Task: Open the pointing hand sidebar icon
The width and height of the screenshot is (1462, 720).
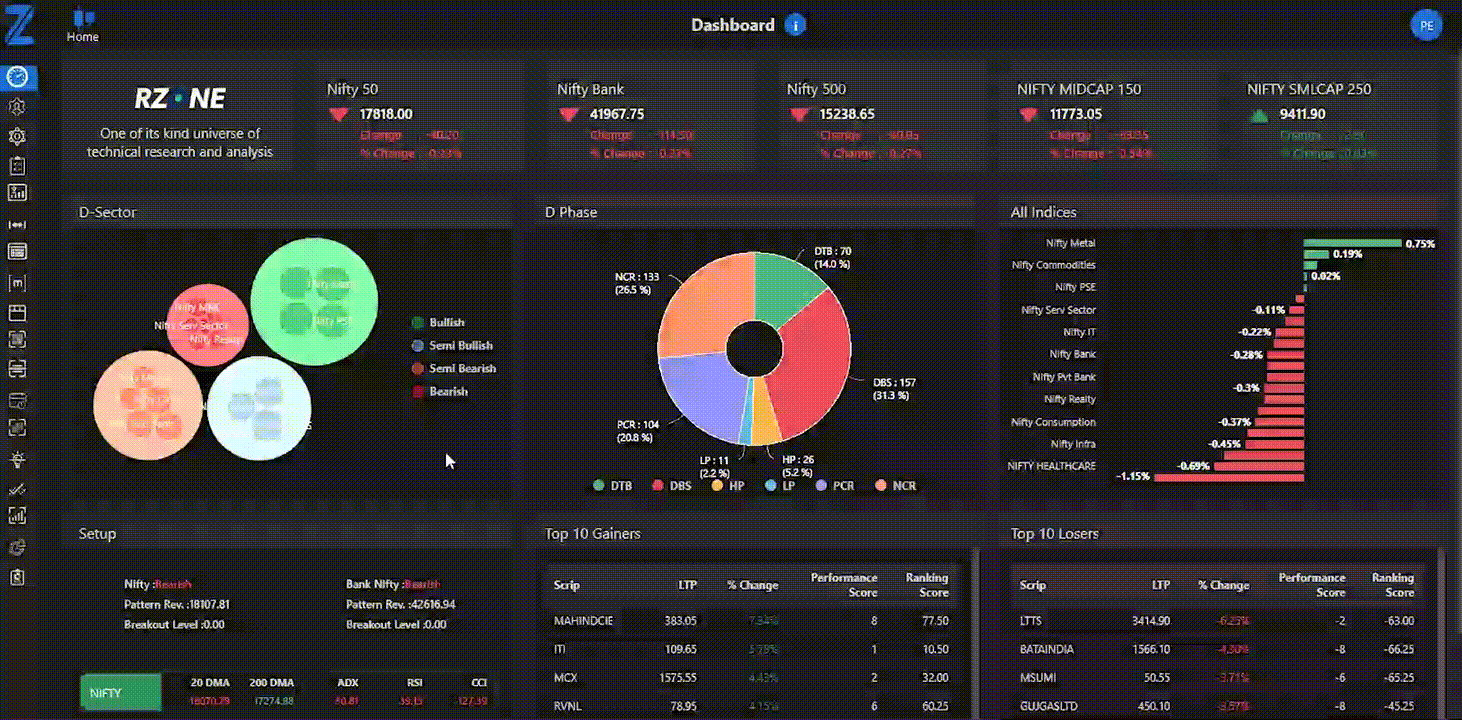Action: click(x=17, y=547)
